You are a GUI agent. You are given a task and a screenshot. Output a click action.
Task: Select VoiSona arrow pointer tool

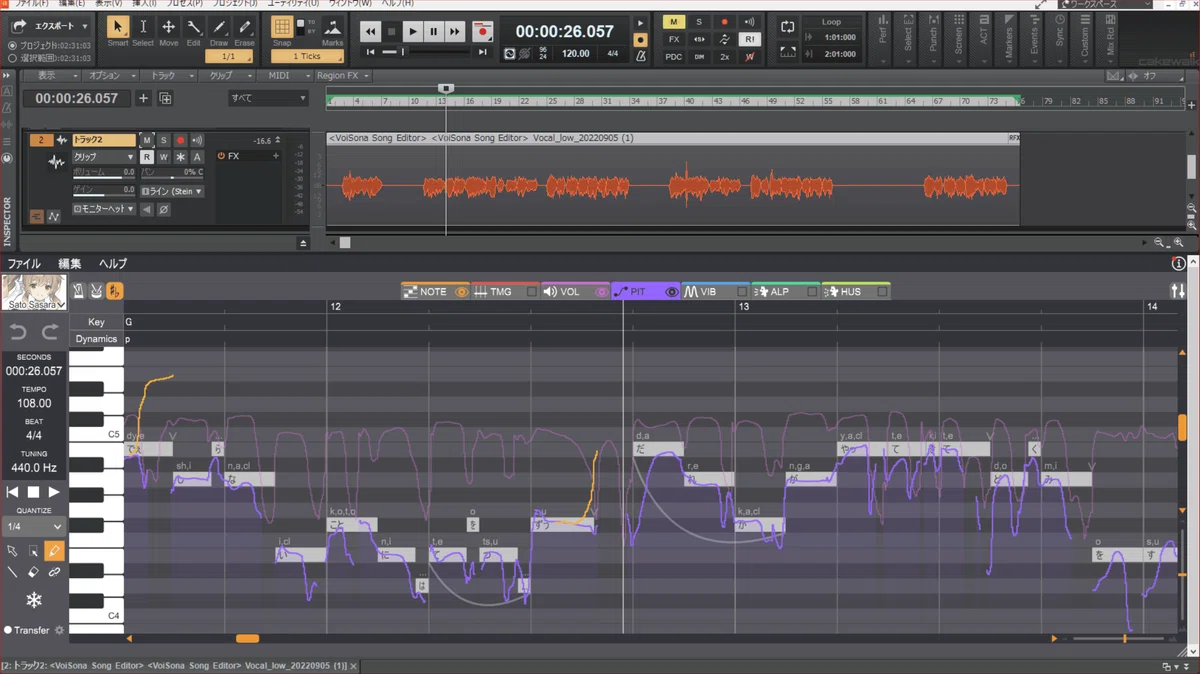point(12,551)
